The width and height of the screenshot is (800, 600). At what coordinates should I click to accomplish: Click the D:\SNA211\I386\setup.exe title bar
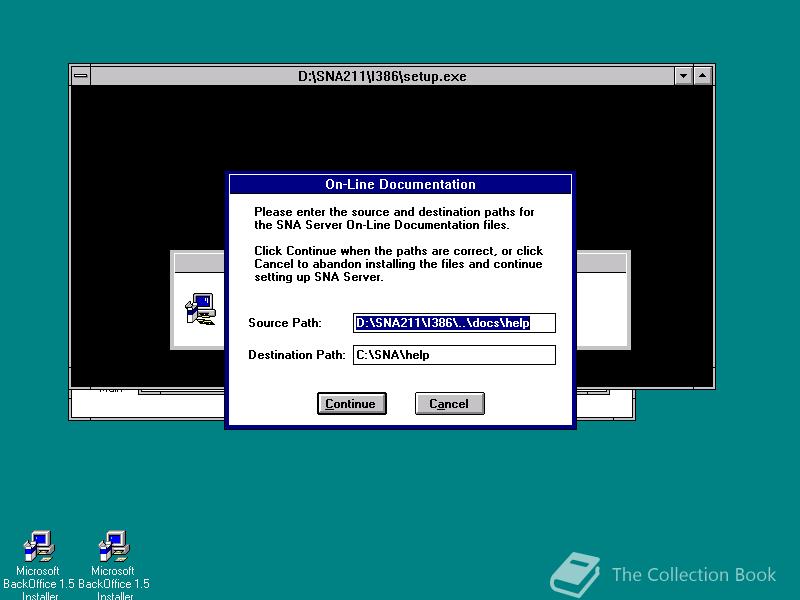tap(382, 76)
